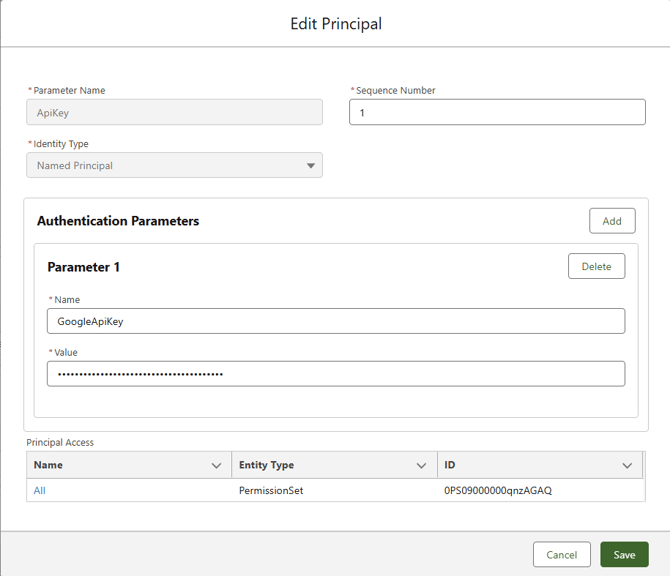
Task: Click into the masked Value field
Action: tap(335, 374)
